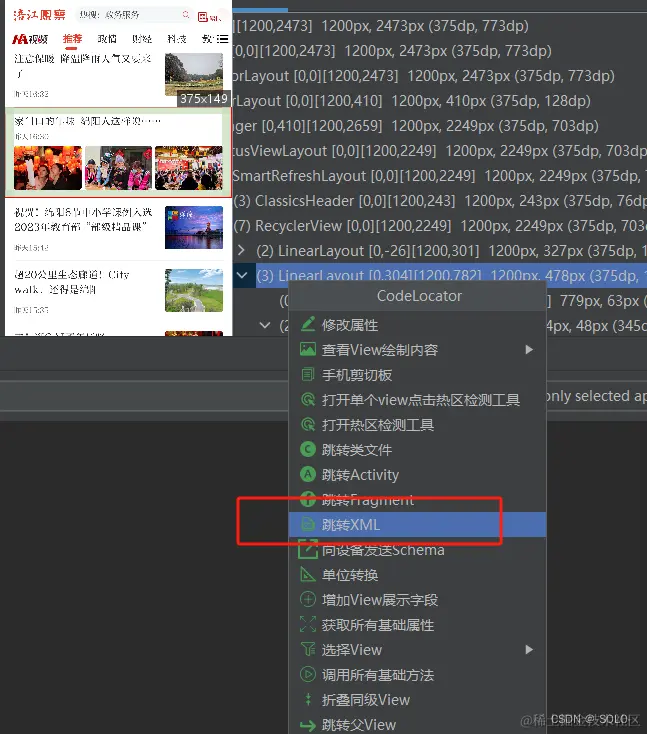Click the green aerial greenway thumbnail
This screenshot has height=734, width=647.
point(194,290)
